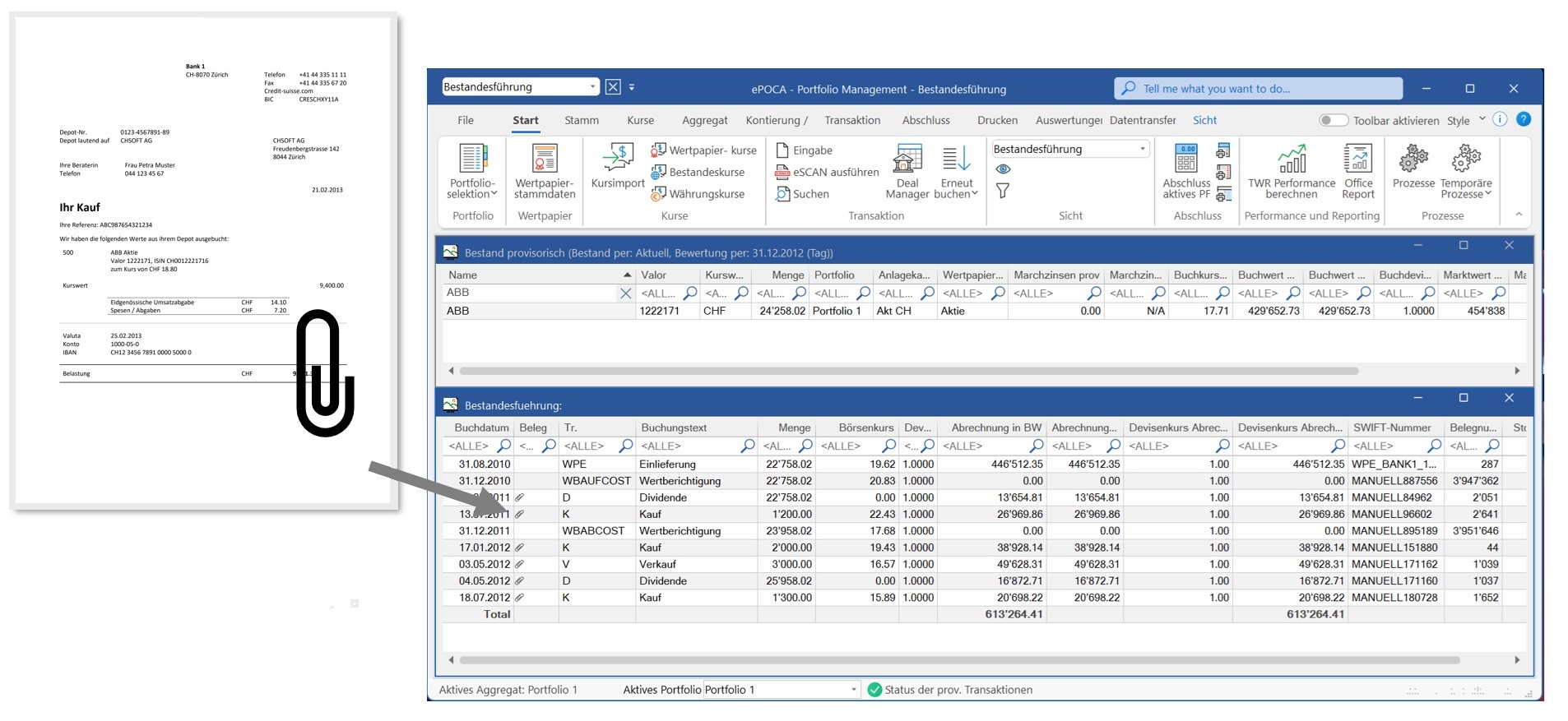Image resolution: width=1568 pixels, height=721 pixels.
Task: Click the filter funnel icon in Sicht group
Action: [x=1003, y=191]
